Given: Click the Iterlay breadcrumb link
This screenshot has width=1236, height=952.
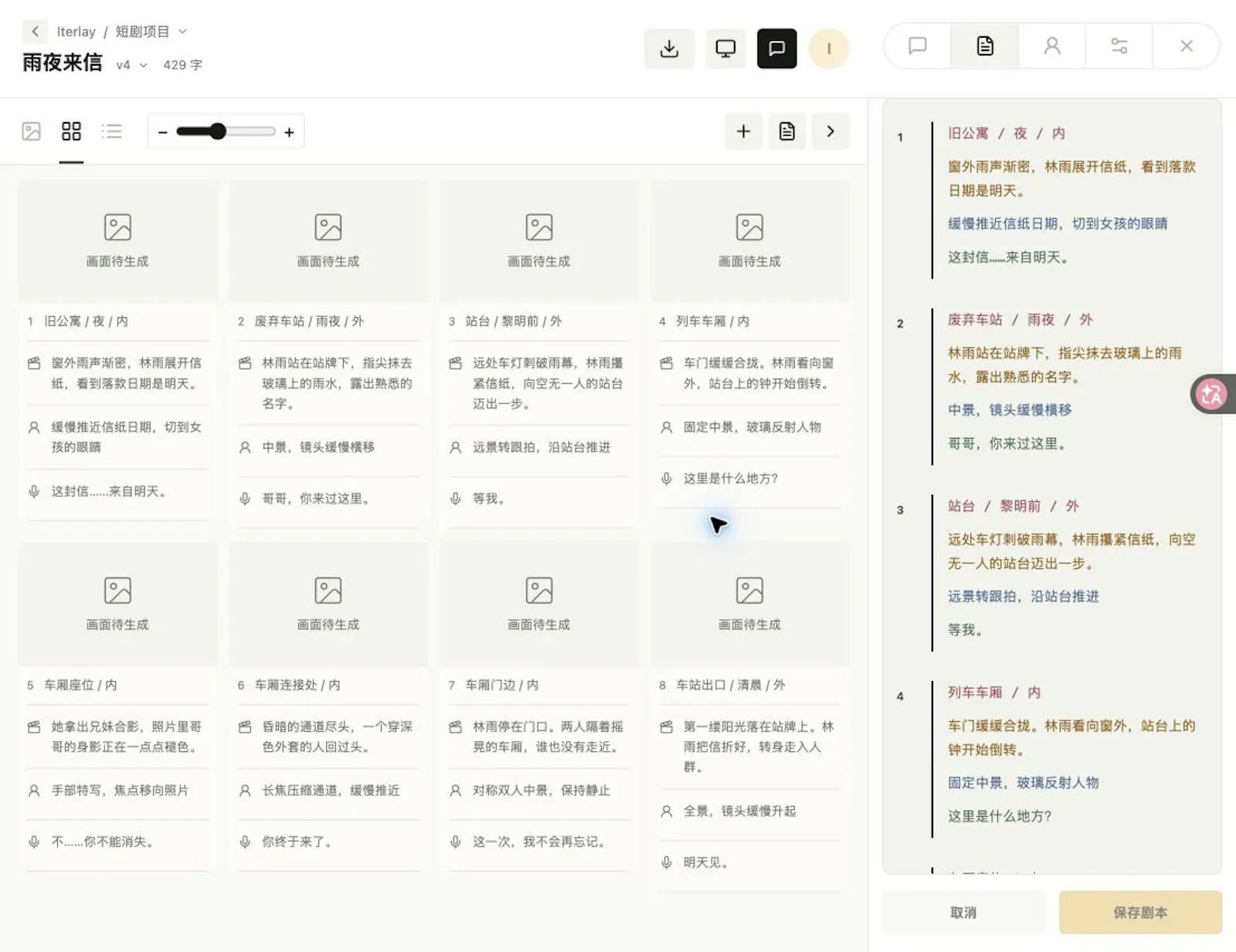Looking at the screenshot, I should tap(76, 32).
